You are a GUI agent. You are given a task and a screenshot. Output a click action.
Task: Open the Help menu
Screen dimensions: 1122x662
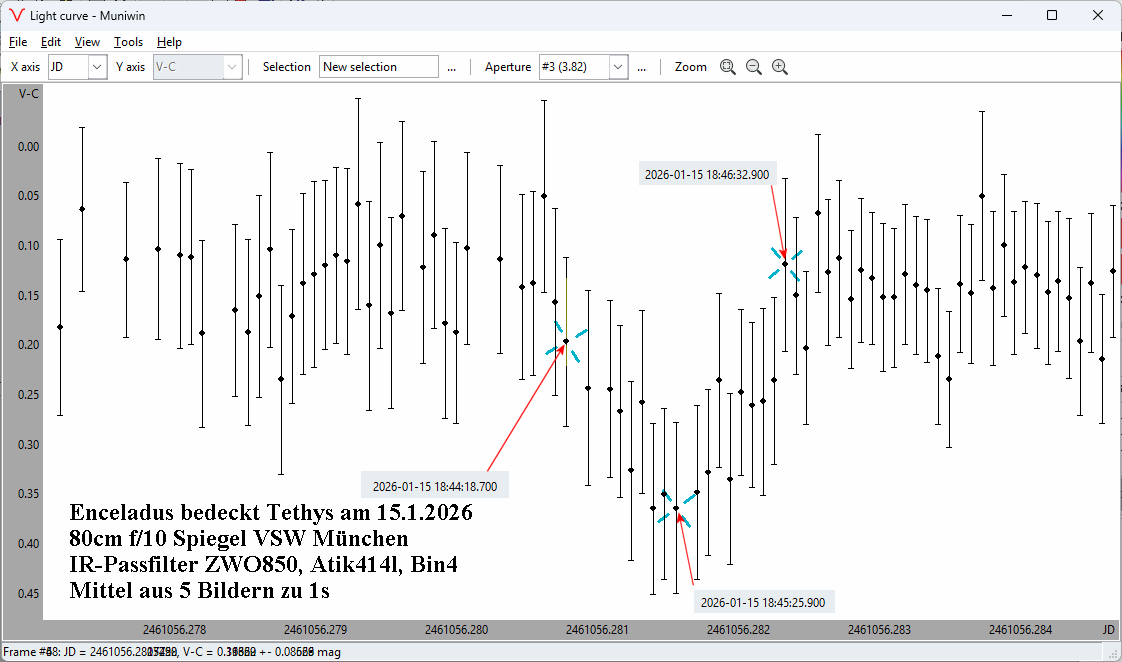tap(169, 42)
